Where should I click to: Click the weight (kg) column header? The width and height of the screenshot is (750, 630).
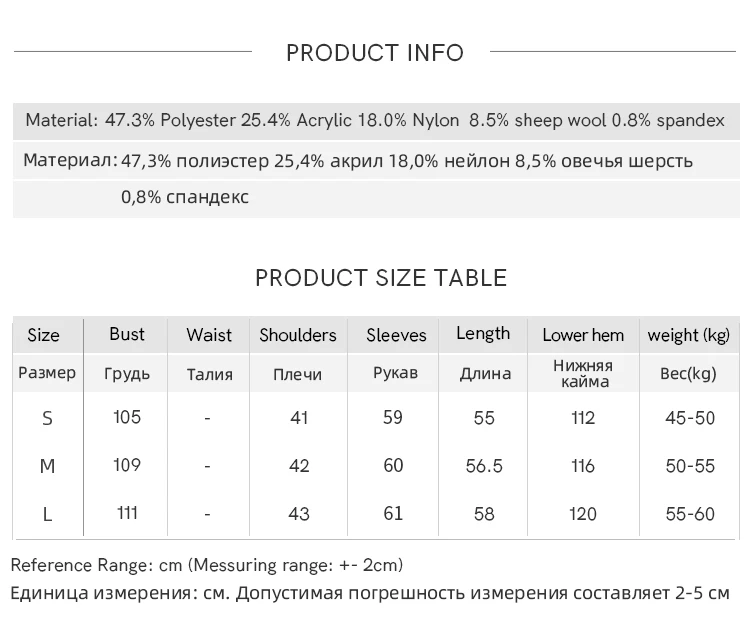(689, 335)
